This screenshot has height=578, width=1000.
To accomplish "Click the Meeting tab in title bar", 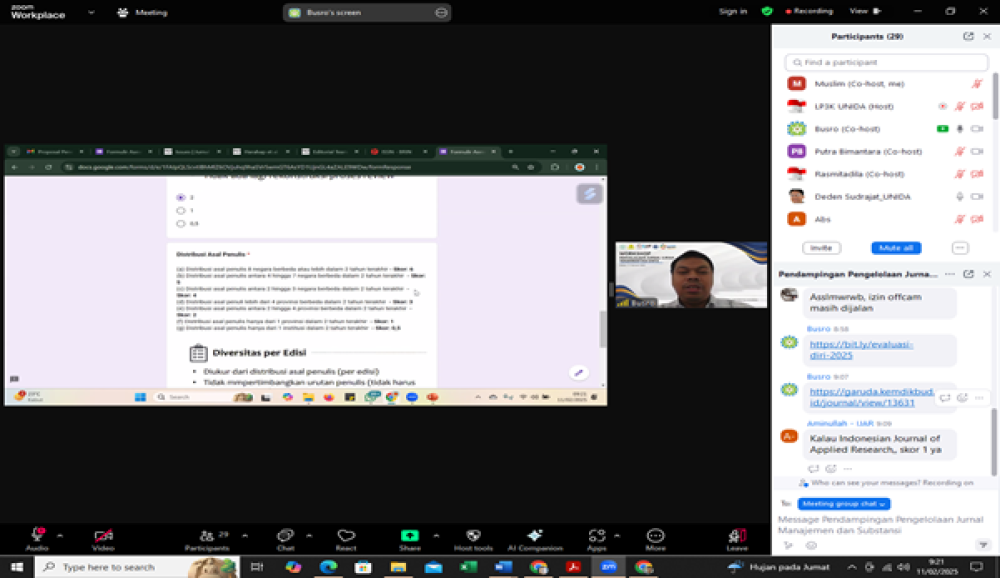I will [x=142, y=12].
